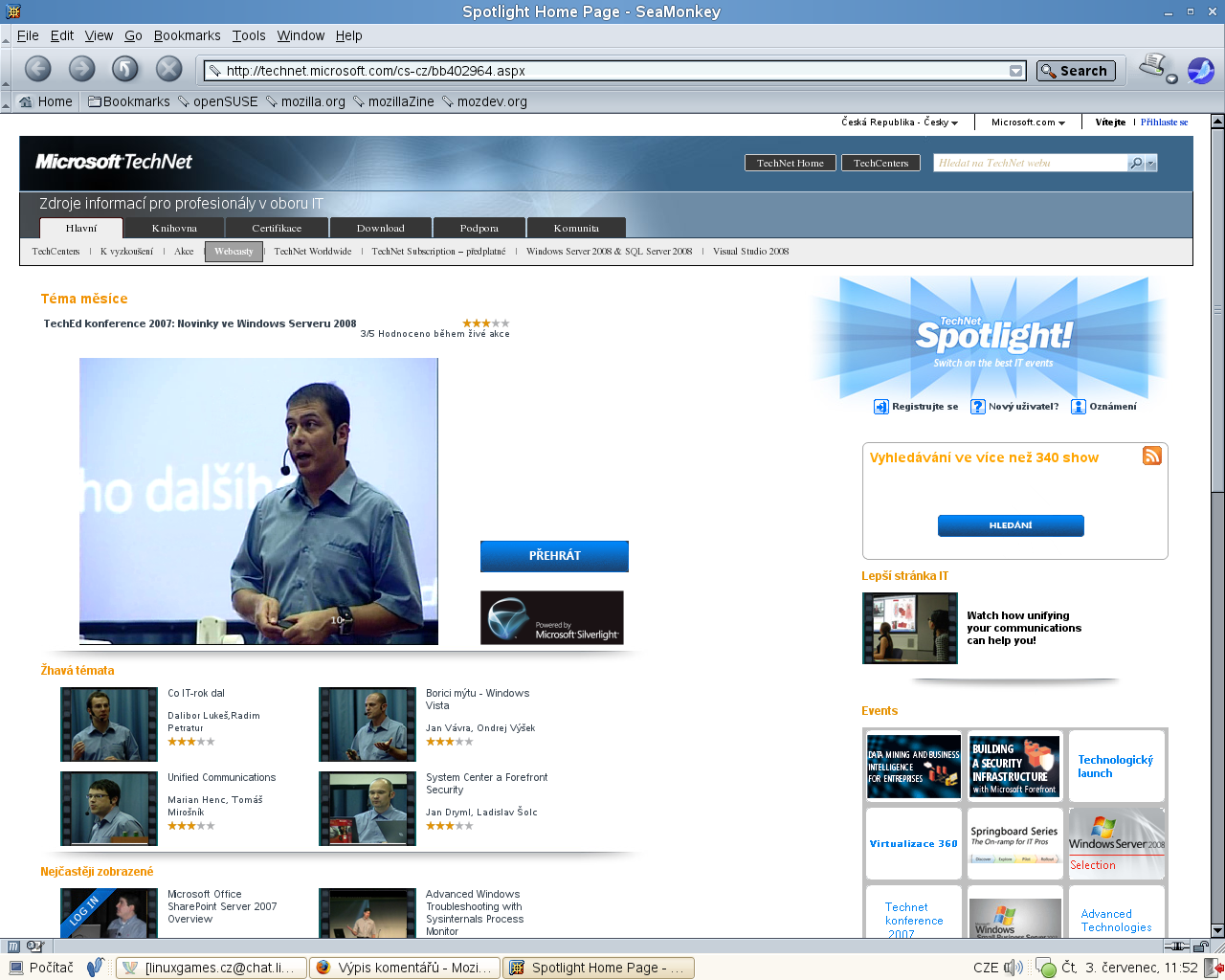Open the Tools menu
The width and height of the screenshot is (1225, 980).
coord(249,35)
